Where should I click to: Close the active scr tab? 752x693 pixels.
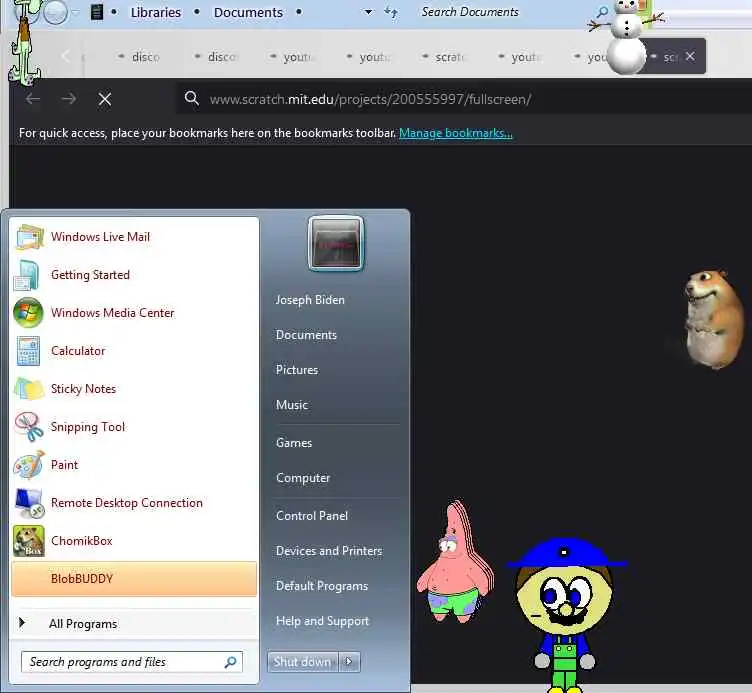coord(690,56)
